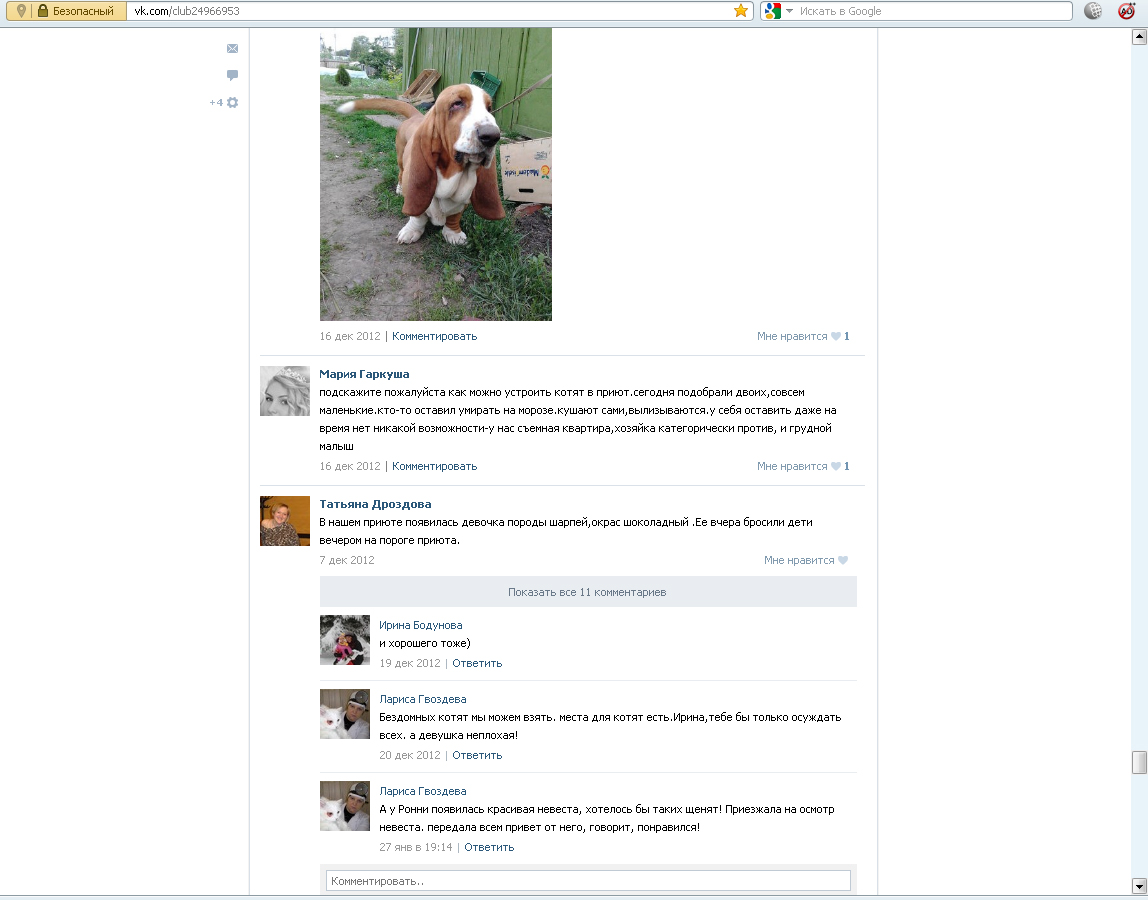Open the Google search engine dropdown

coord(789,11)
